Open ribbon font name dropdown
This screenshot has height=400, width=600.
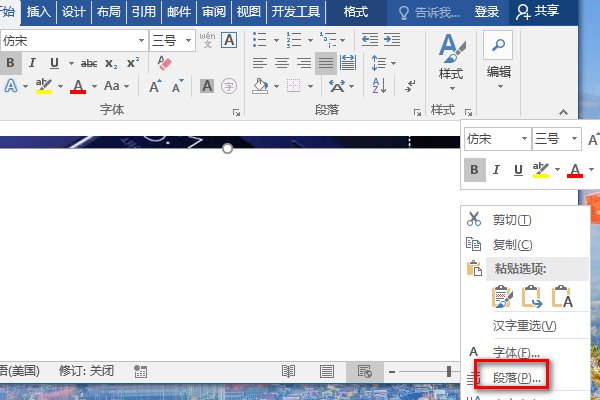141,40
